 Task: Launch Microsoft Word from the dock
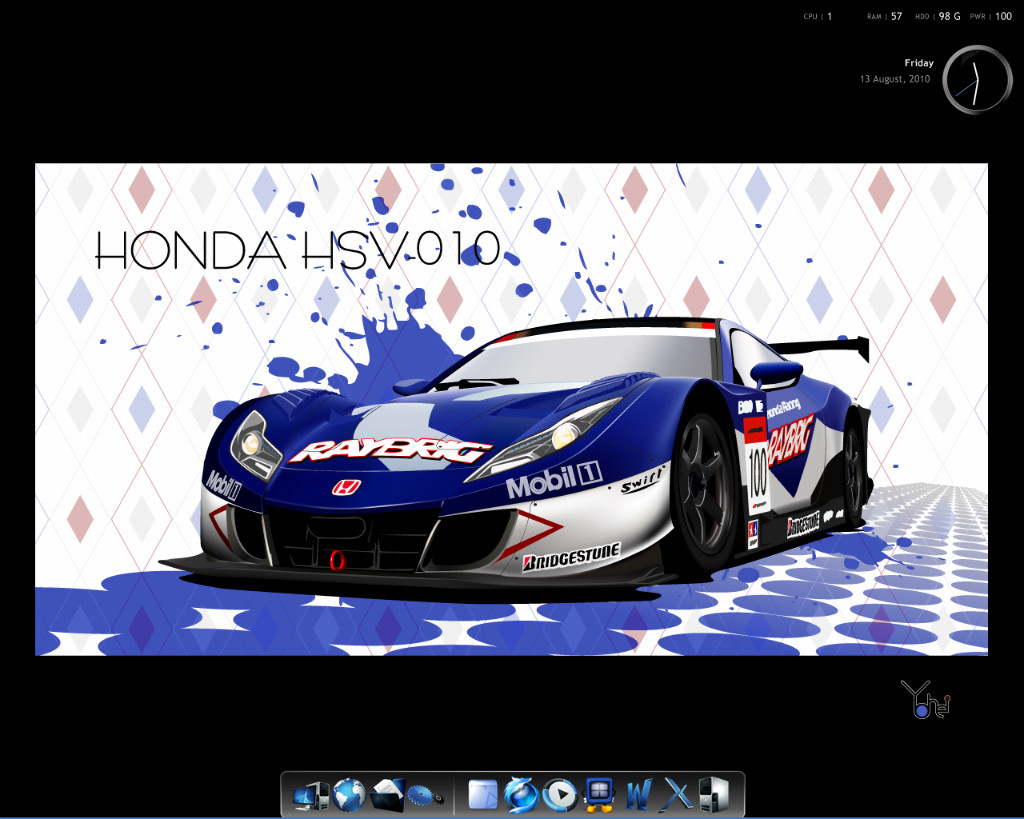[638, 795]
